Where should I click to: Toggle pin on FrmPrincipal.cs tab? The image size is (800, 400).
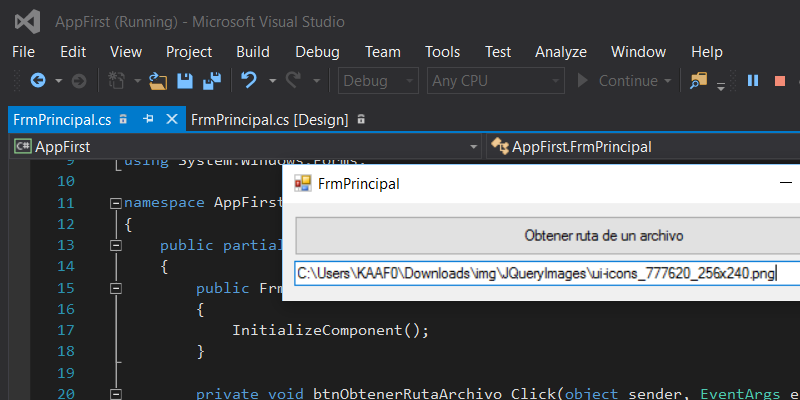tap(148, 119)
